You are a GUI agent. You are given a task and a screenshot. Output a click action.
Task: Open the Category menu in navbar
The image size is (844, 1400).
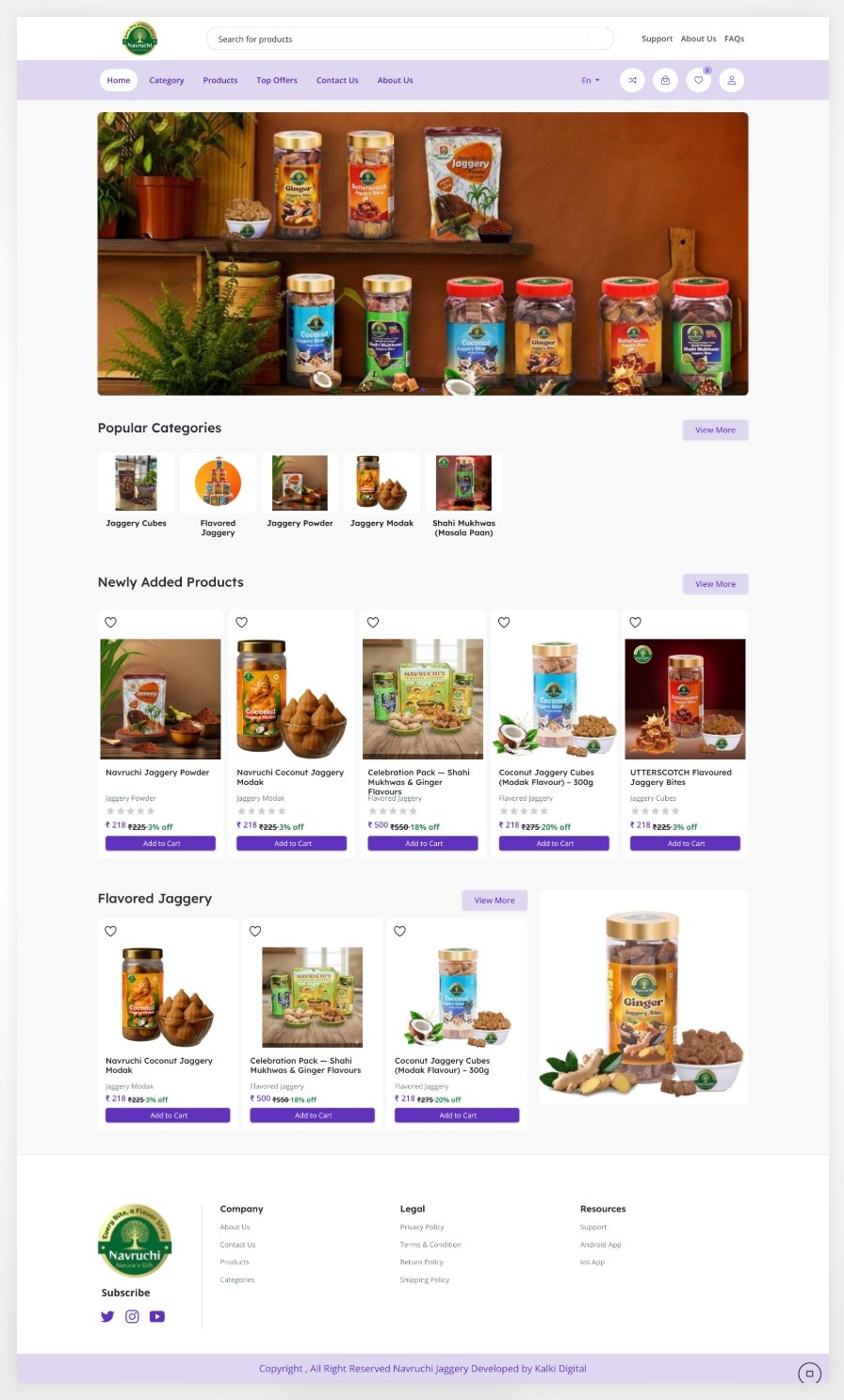coord(167,80)
